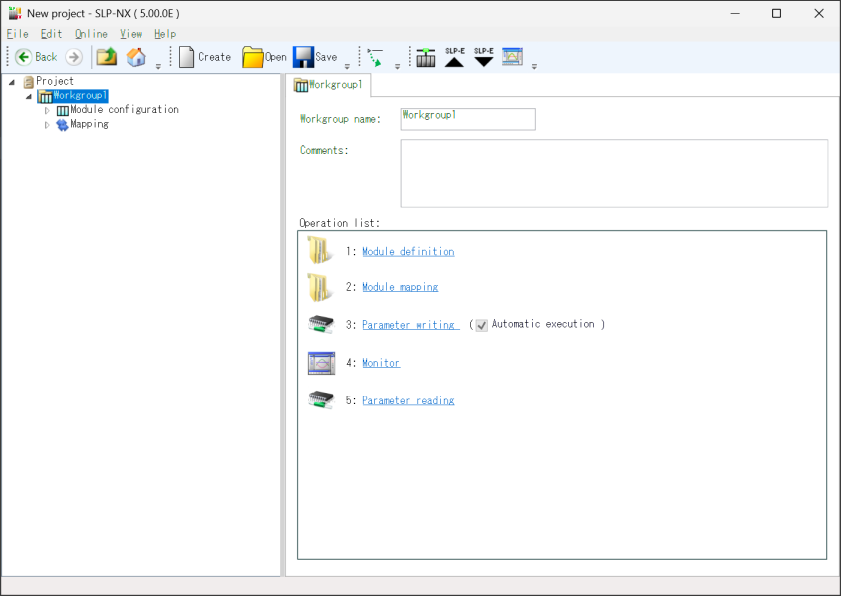Click the module network toolbar icon

pos(426,57)
